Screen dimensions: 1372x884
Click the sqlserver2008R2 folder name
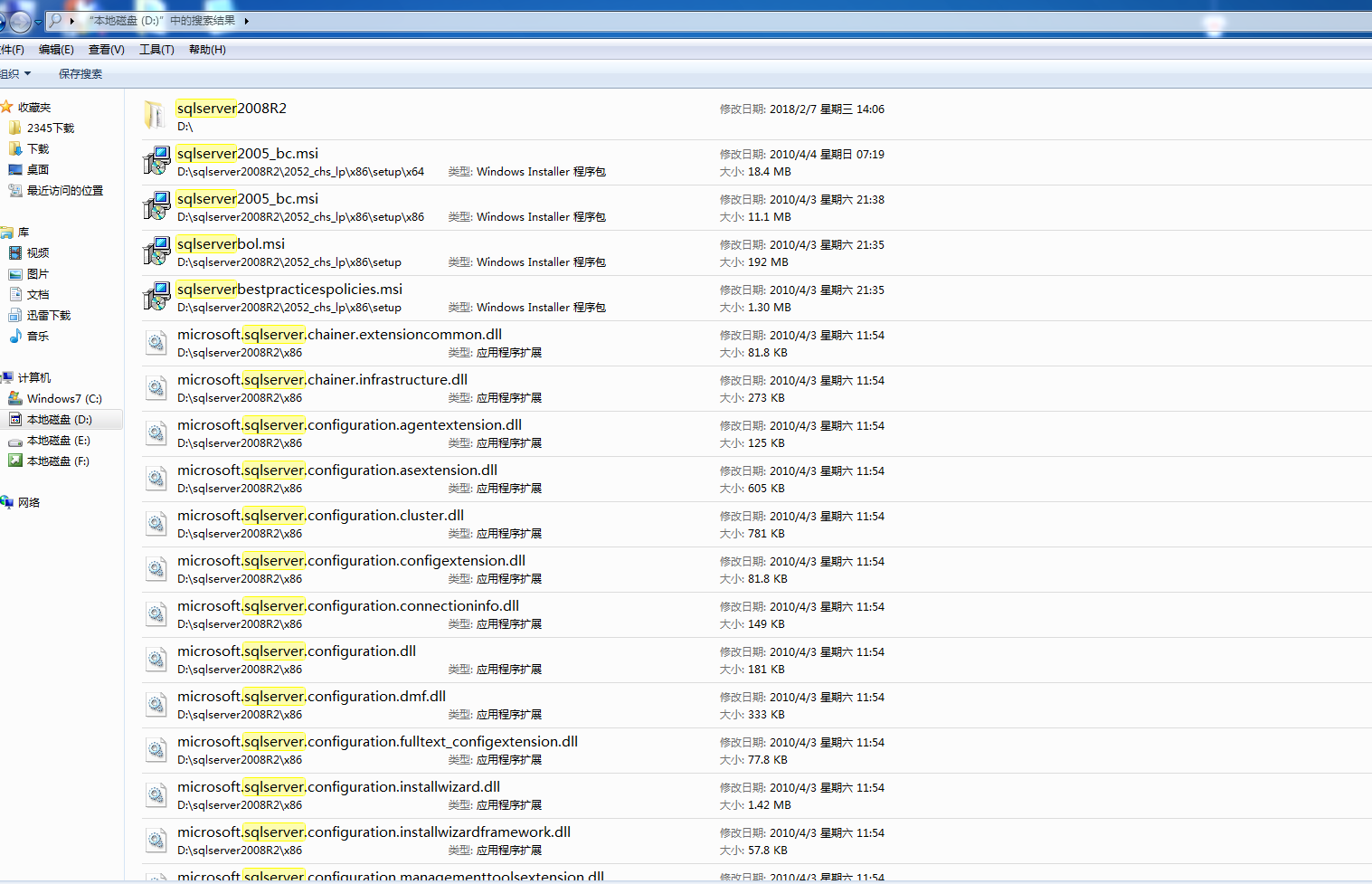[232, 109]
